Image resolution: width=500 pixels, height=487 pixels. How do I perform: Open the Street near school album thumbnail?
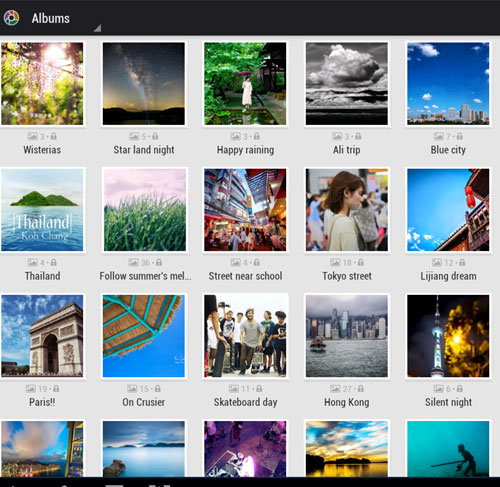pyautogui.click(x=245, y=210)
